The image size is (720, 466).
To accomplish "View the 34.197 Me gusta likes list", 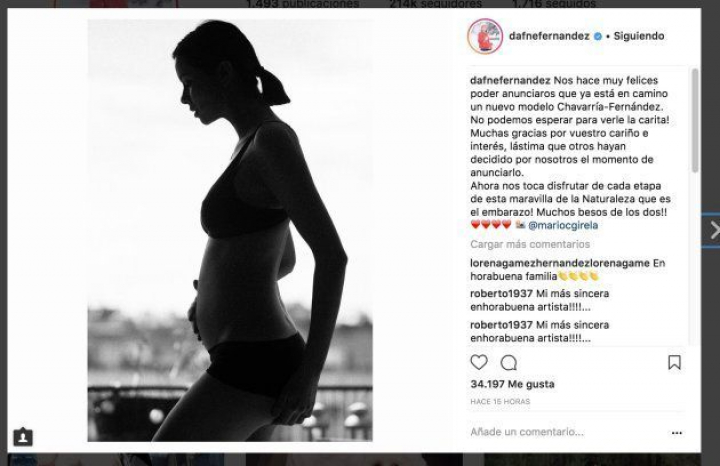I will (512, 384).
